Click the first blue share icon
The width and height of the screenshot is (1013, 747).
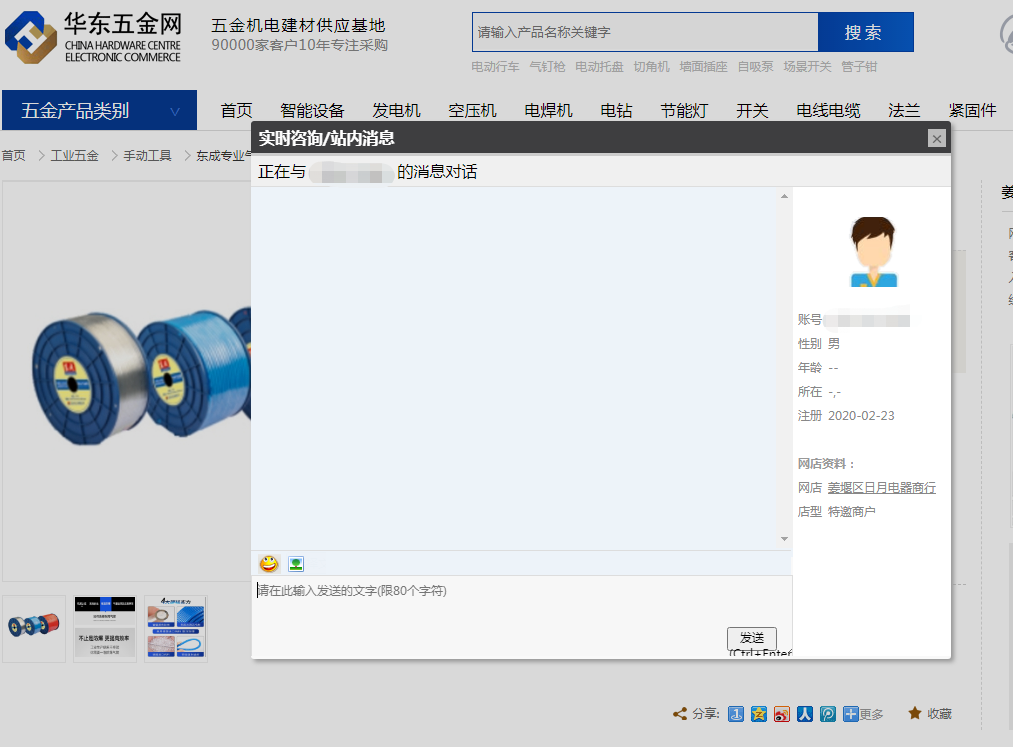pyautogui.click(x=736, y=714)
